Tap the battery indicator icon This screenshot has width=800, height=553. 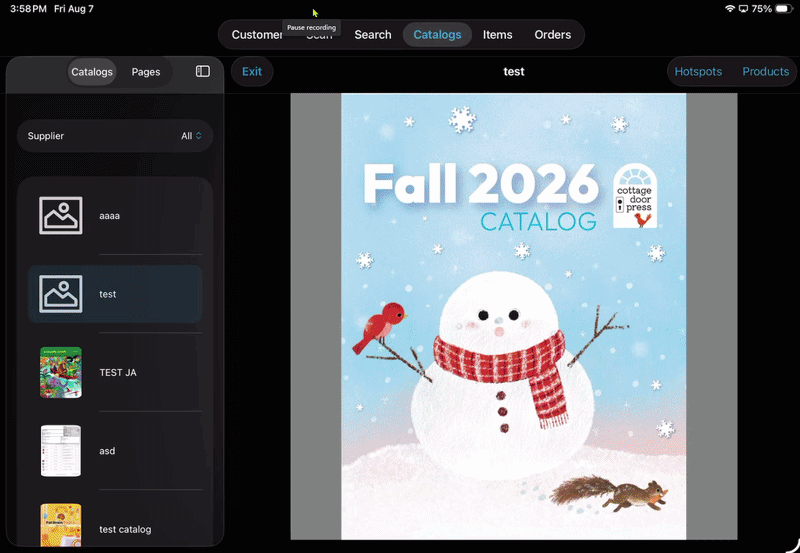(x=784, y=9)
